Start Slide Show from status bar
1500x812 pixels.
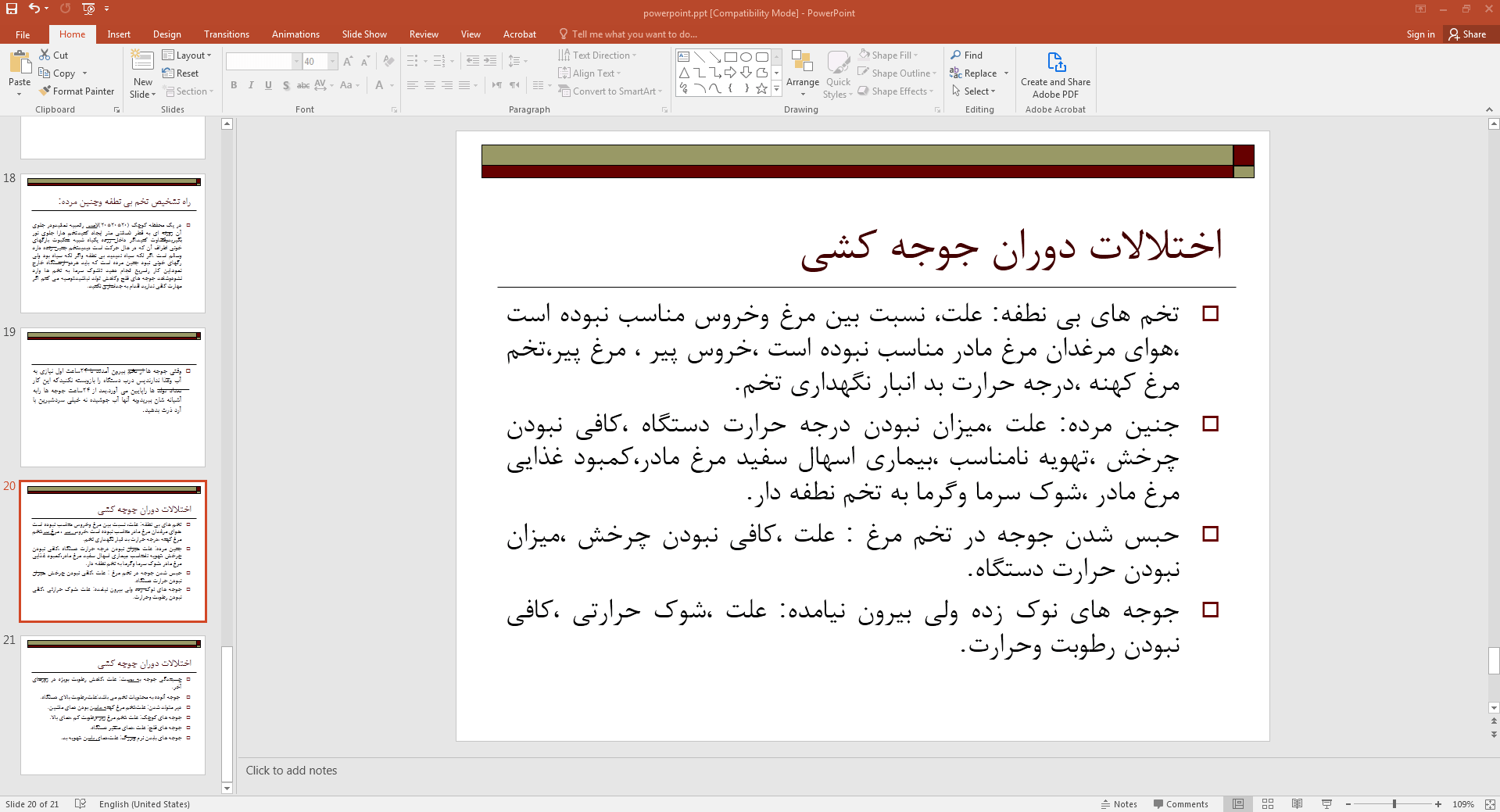point(1326,804)
